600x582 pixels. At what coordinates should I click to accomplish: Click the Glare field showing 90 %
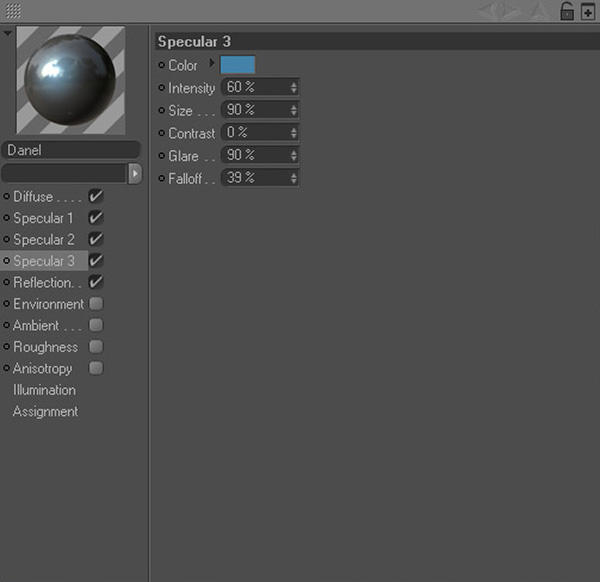pos(260,155)
